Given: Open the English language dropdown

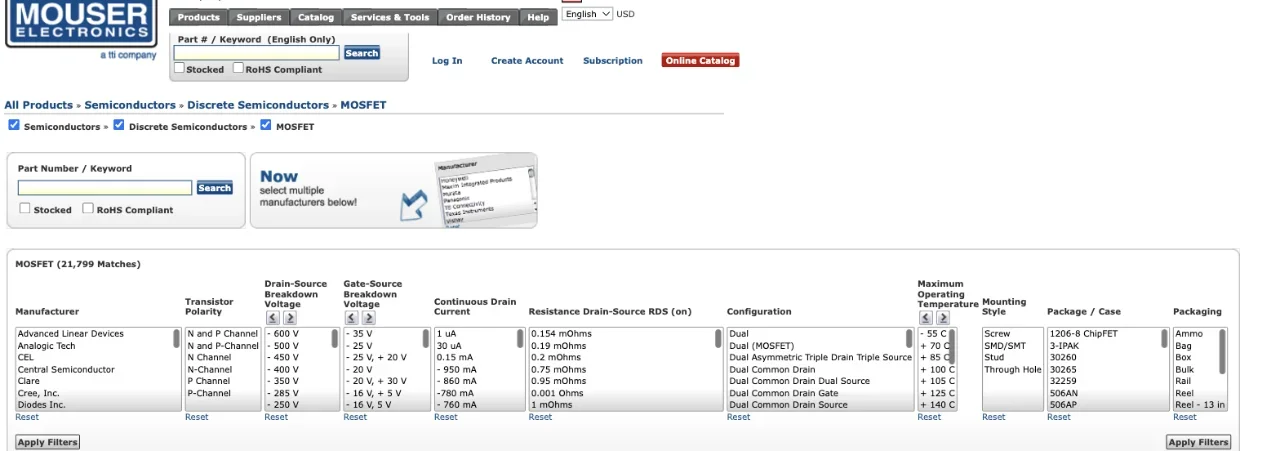Looking at the screenshot, I should (587, 14).
